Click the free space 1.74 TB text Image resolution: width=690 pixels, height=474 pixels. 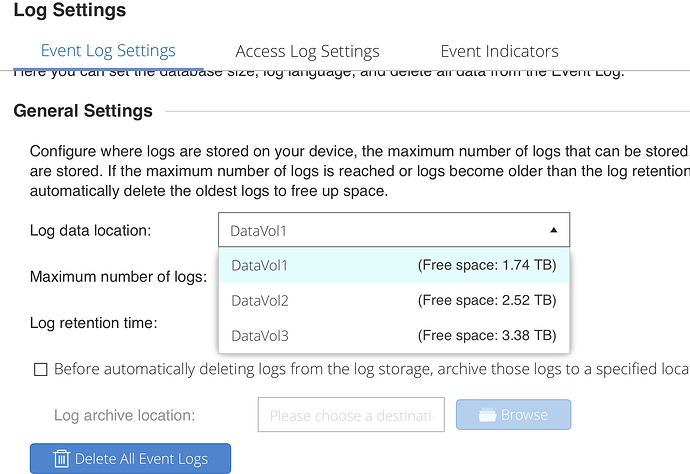click(x=487, y=265)
